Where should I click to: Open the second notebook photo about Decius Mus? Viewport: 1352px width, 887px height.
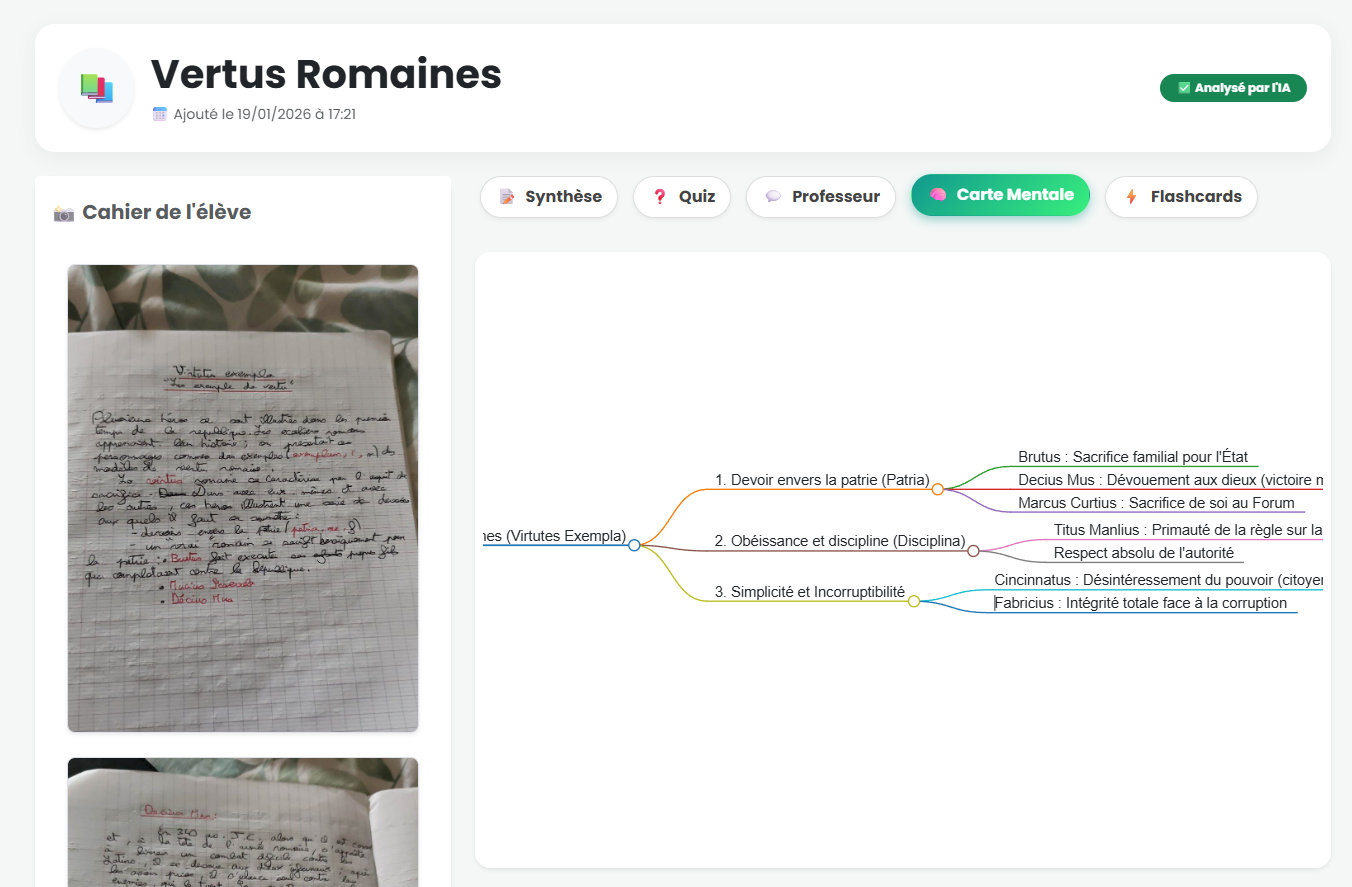pos(243,821)
